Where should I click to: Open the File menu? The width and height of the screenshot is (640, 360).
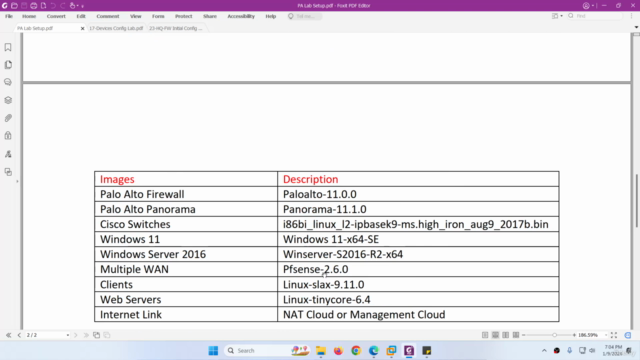(9, 16)
